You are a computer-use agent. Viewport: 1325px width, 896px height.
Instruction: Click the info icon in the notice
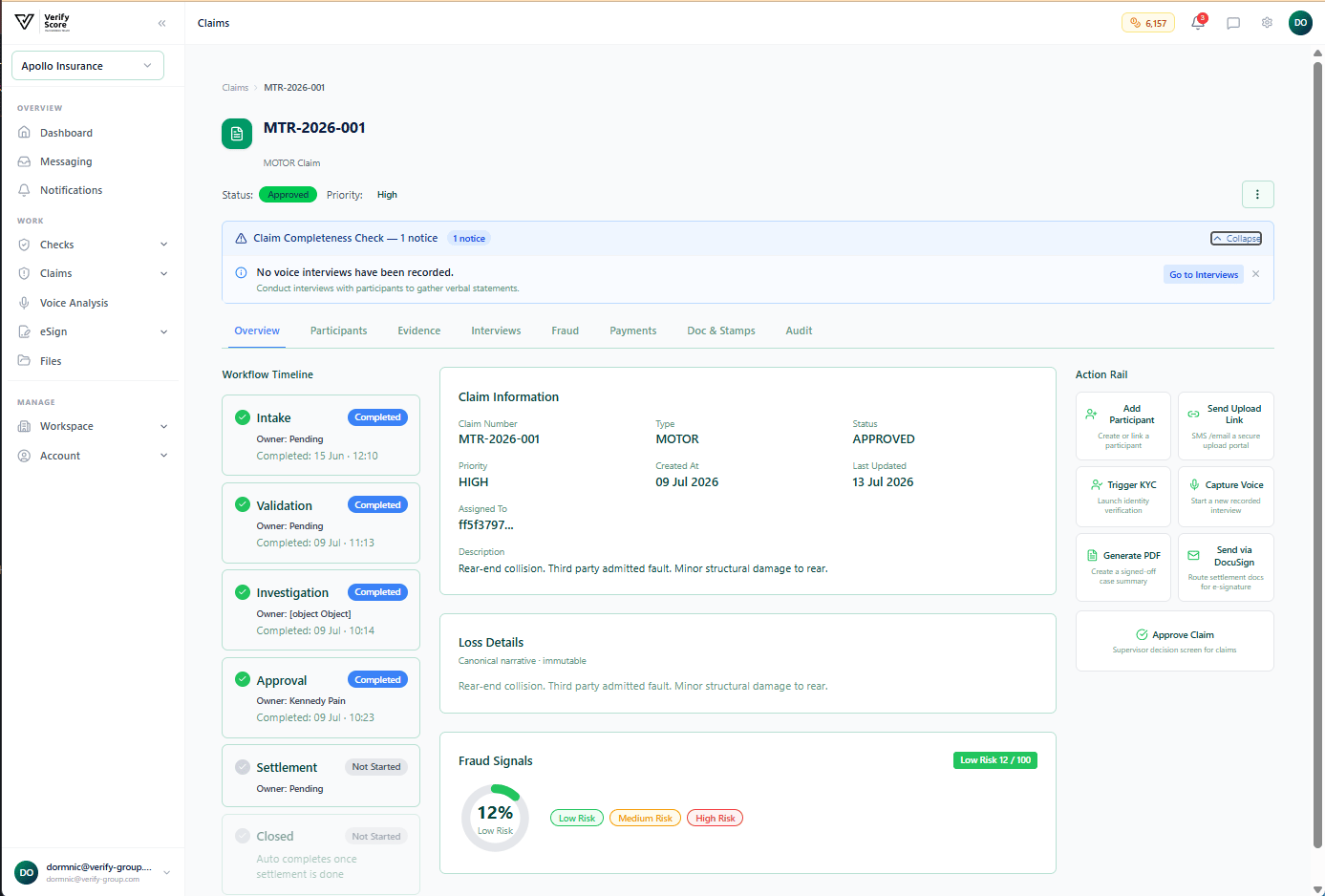[241, 272]
